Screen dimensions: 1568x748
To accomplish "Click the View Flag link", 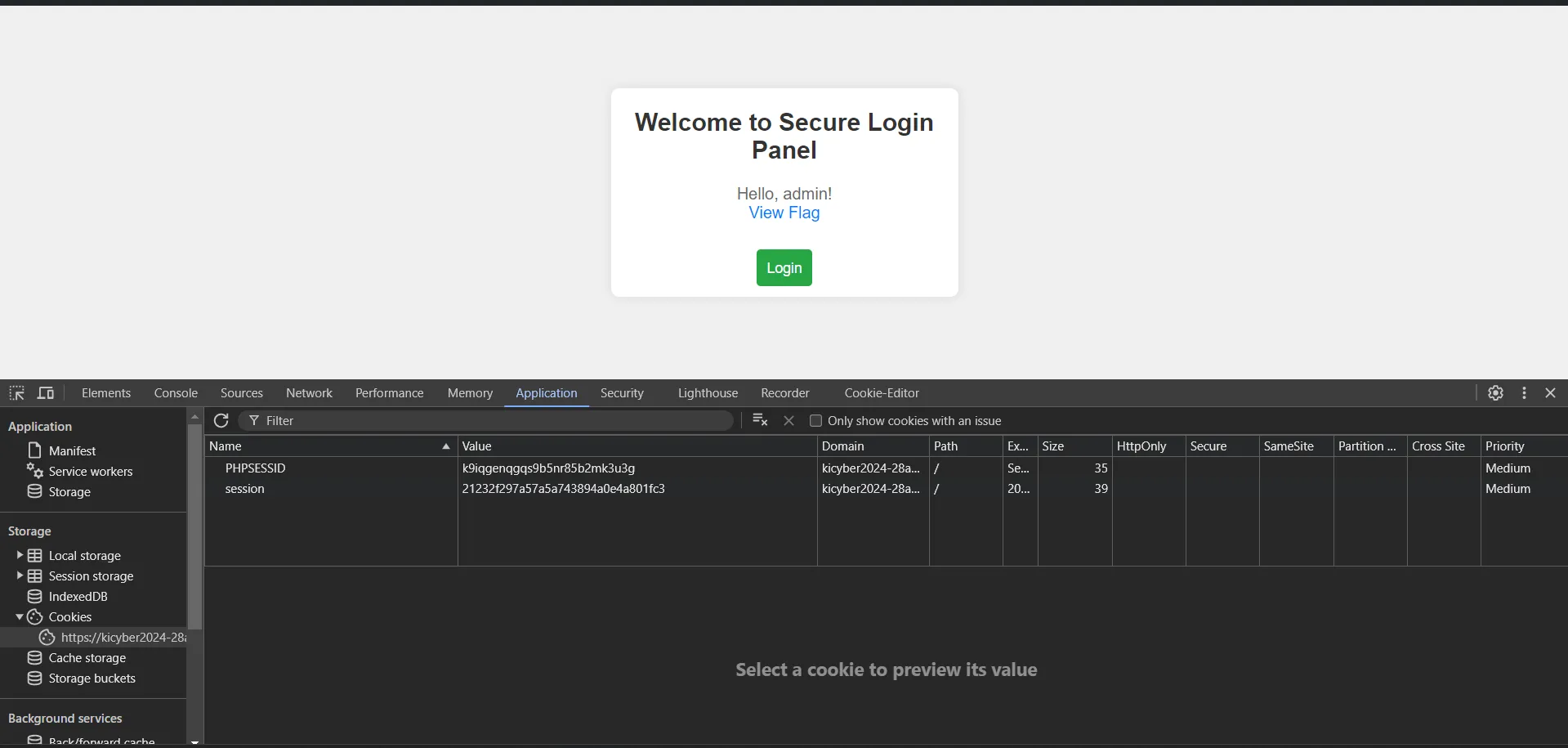I will tap(784, 213).
